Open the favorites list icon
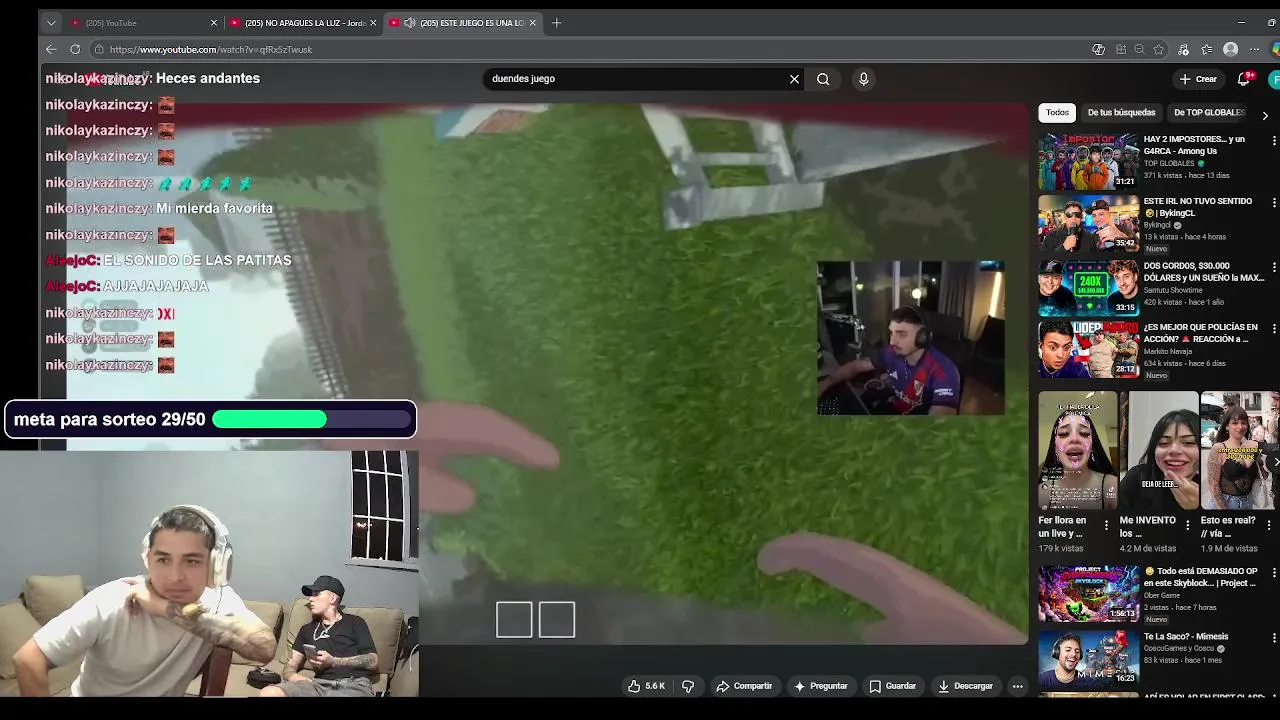 (1207, 49)
